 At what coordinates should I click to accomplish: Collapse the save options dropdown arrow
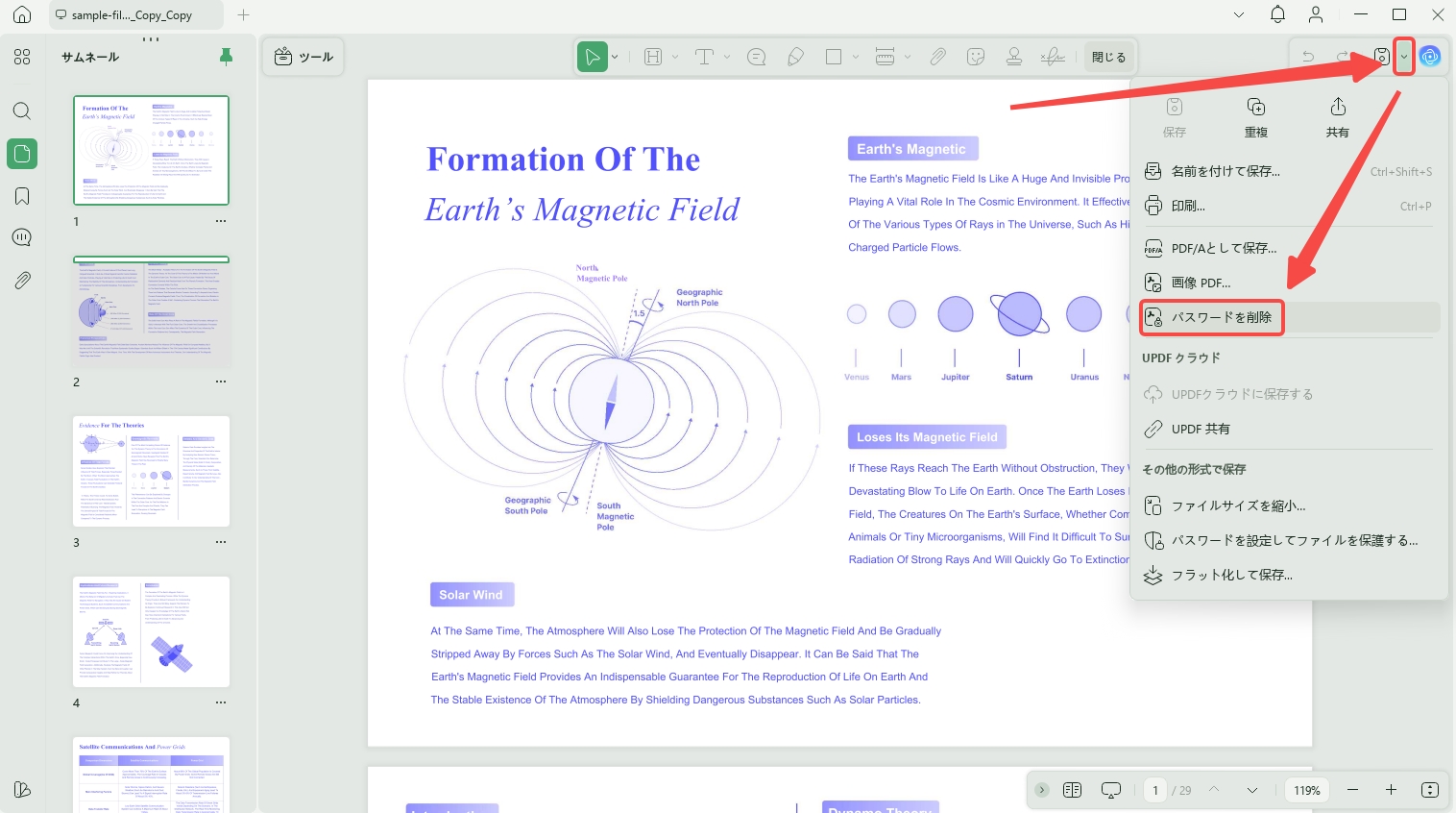[x=1404, y=57]
